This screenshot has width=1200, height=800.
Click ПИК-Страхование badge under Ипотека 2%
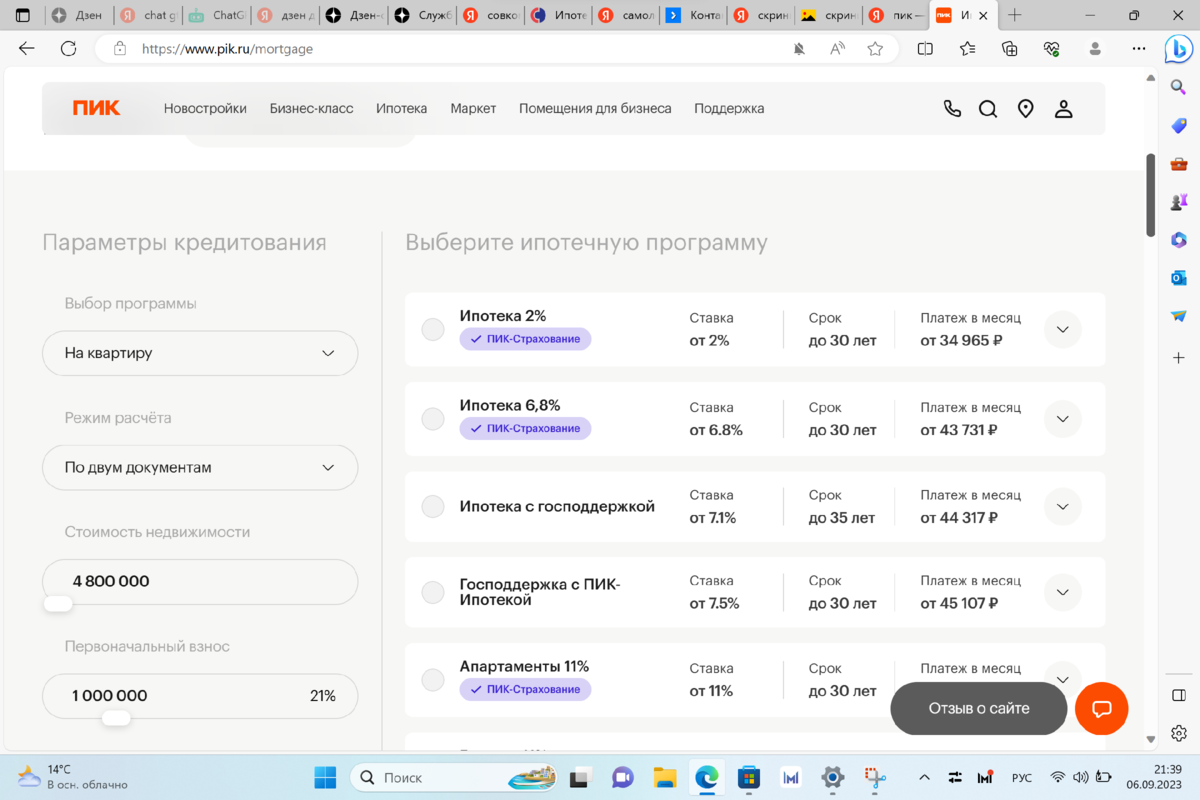pos(526,339)
